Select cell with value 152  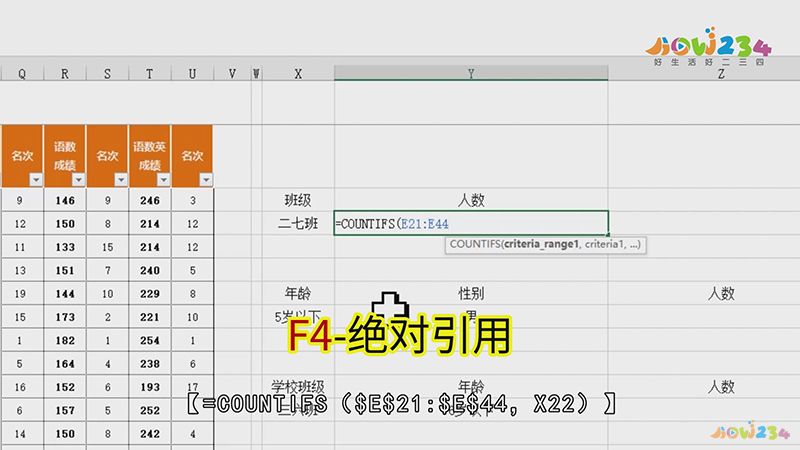[x=65, y=387]
